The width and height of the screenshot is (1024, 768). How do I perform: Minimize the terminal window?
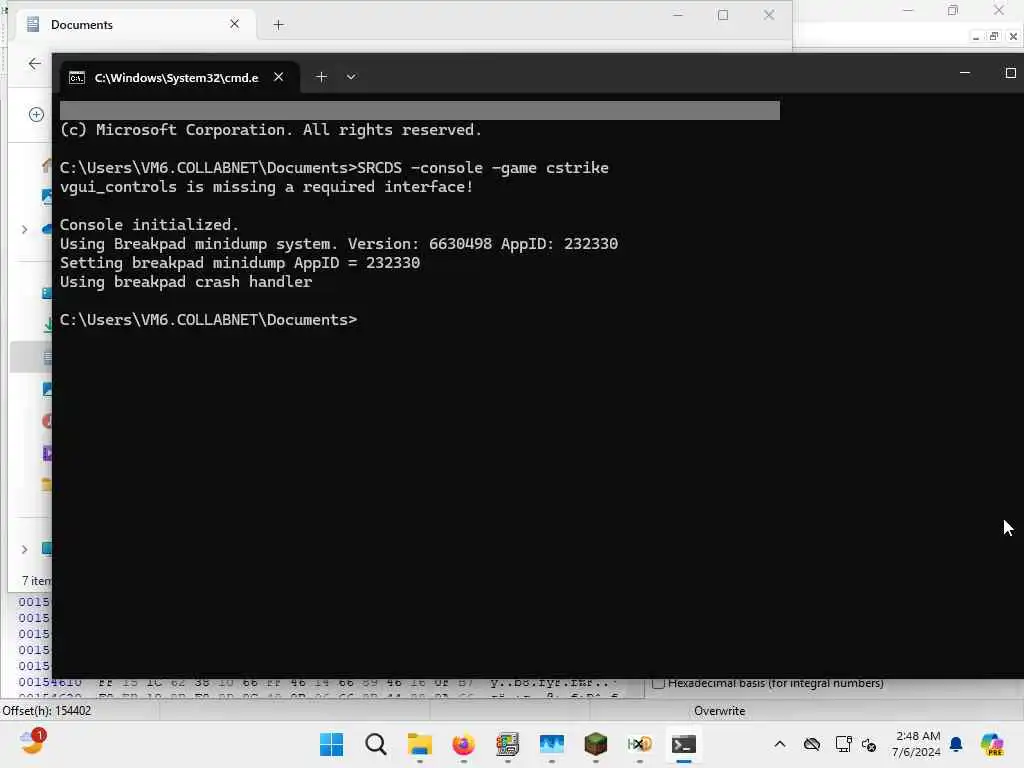(965, 73)
